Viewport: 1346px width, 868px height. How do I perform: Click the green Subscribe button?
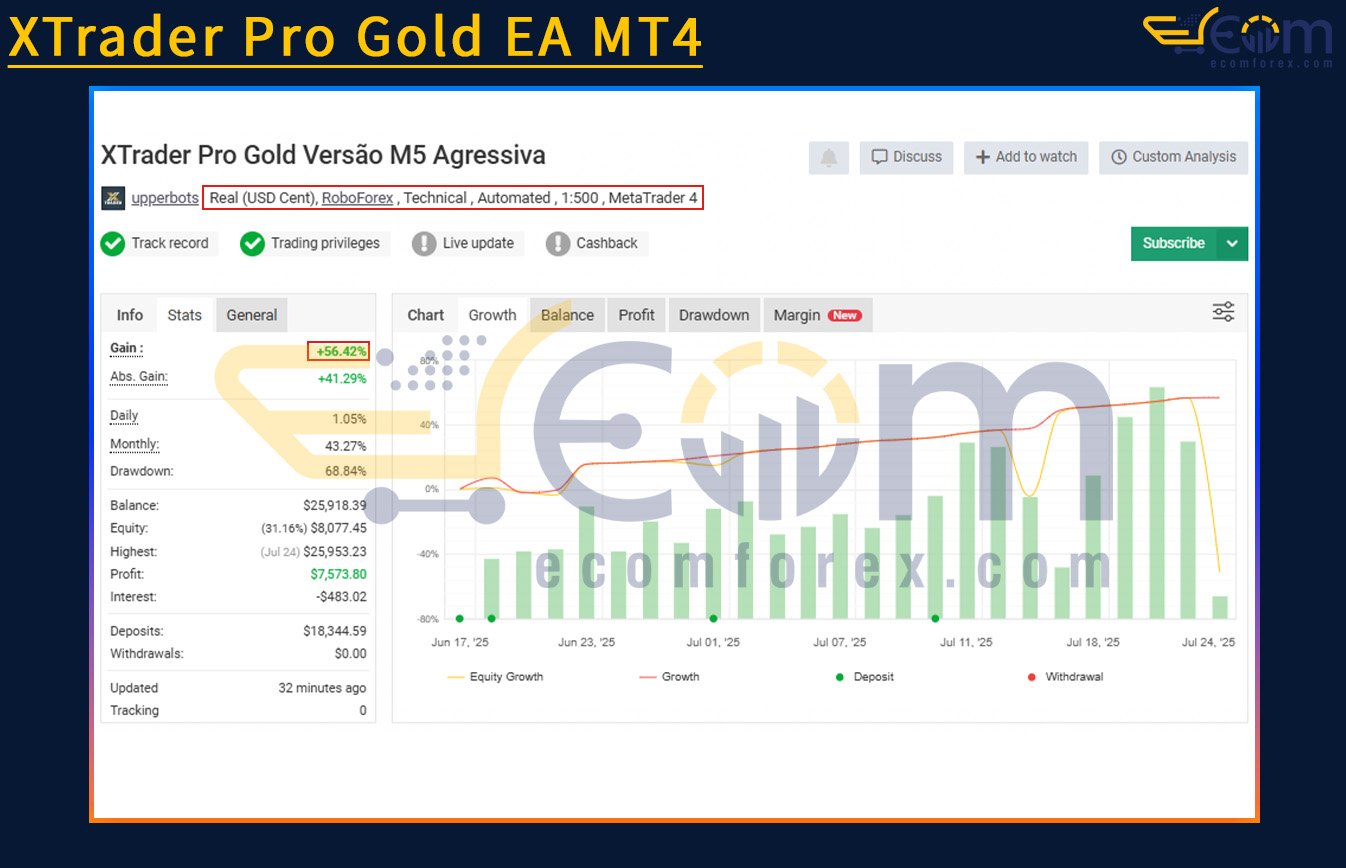pyautogui.click(x=1174, y=243)
